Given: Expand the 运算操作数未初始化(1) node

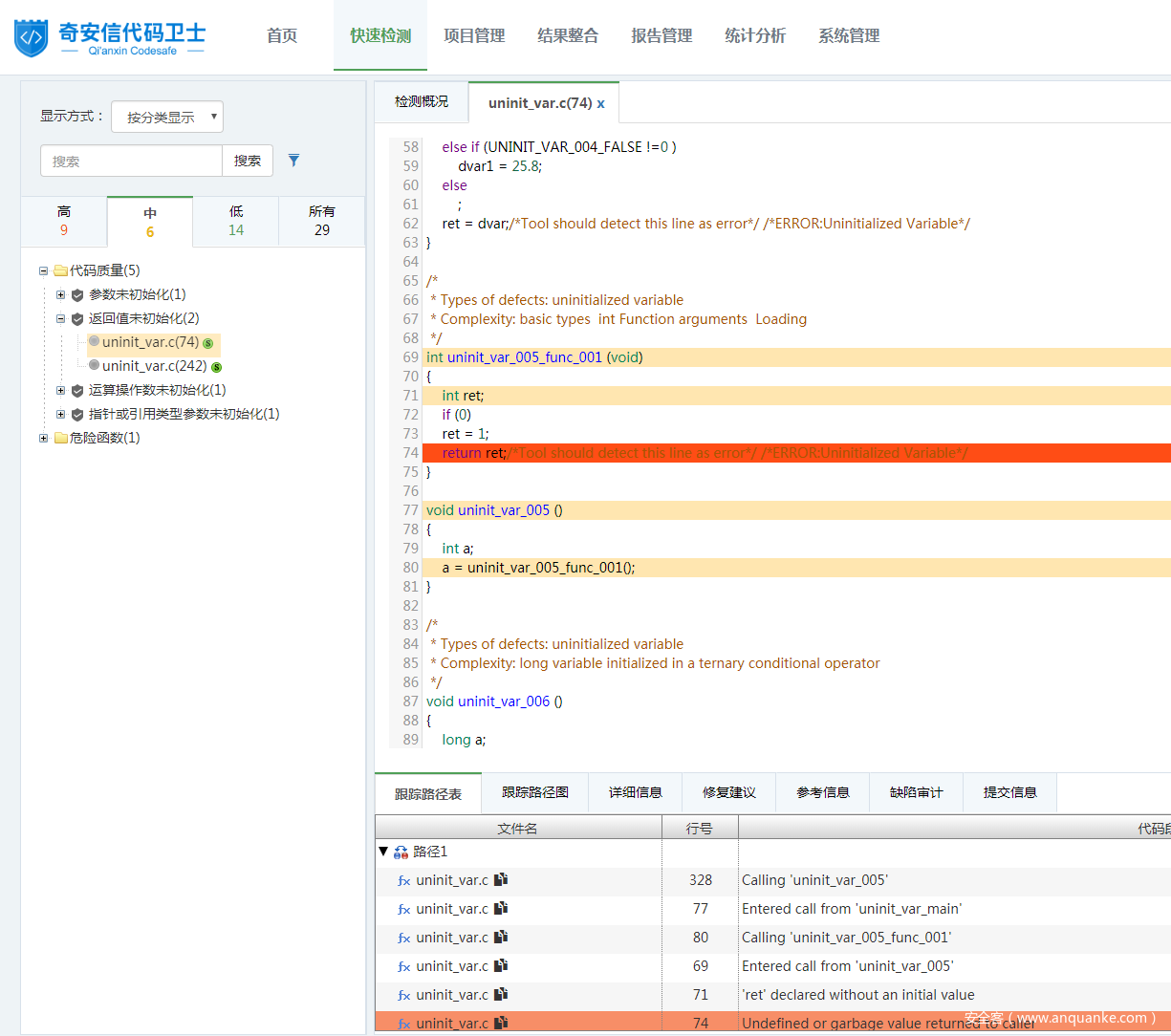Looking at the screenshot, I should (60, 390).
